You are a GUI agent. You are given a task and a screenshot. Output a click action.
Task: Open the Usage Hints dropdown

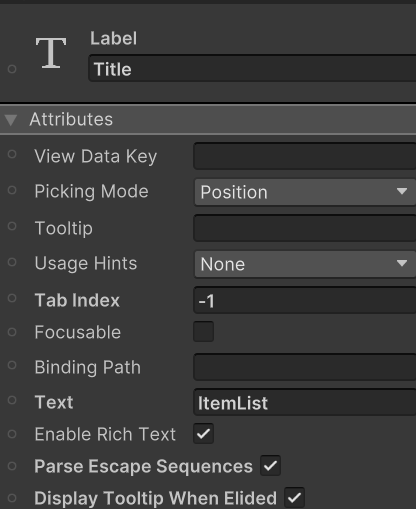click(x=305, y=264)
